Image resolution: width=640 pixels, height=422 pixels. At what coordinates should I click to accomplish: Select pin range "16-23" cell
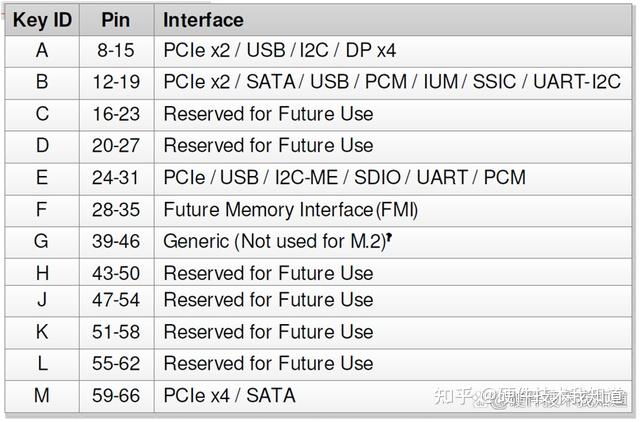pyautogui.click(x=116, y=114)
